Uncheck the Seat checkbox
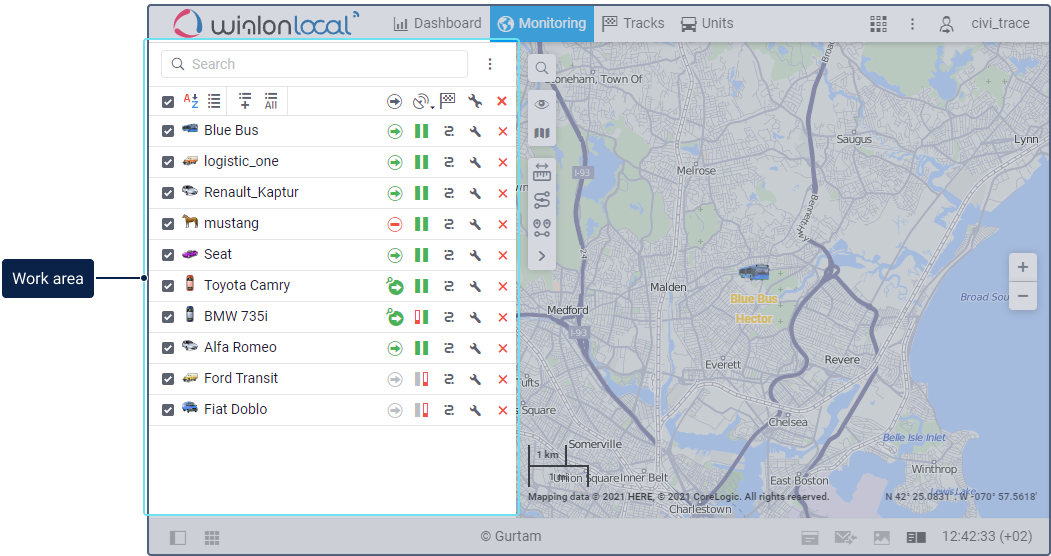Viewport: 1051px width, 556px height. tap(168, 255)
